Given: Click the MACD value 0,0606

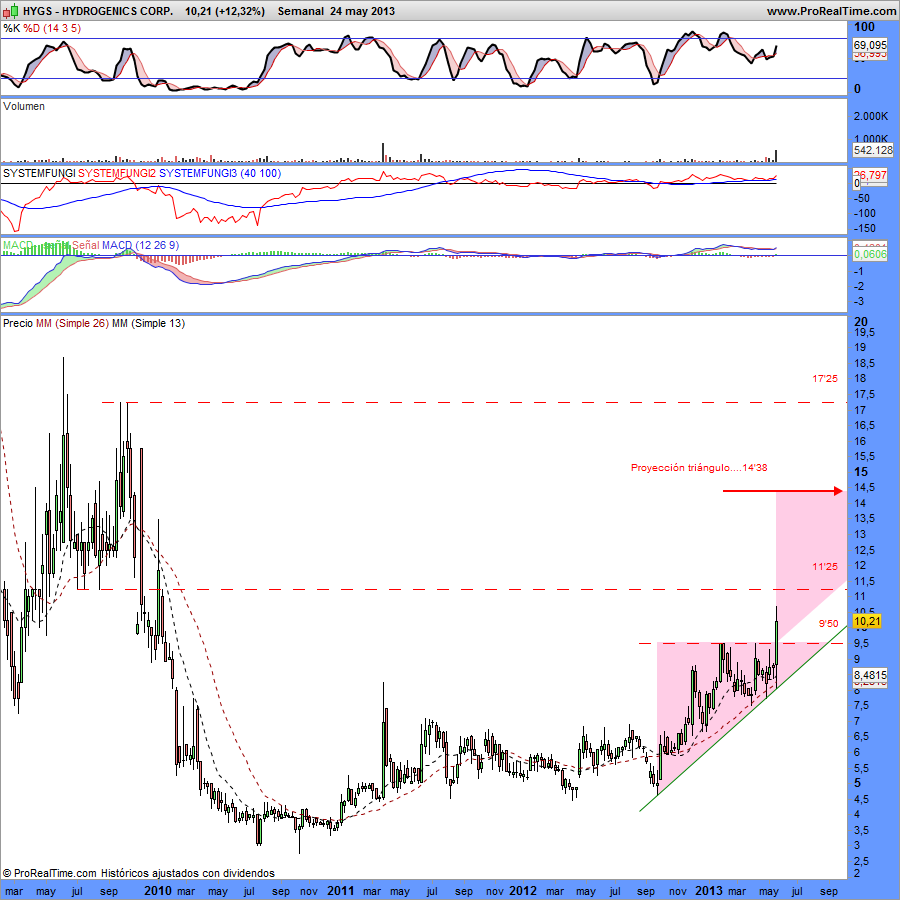Looking at the screenshot, I should [x=870, y=254].
